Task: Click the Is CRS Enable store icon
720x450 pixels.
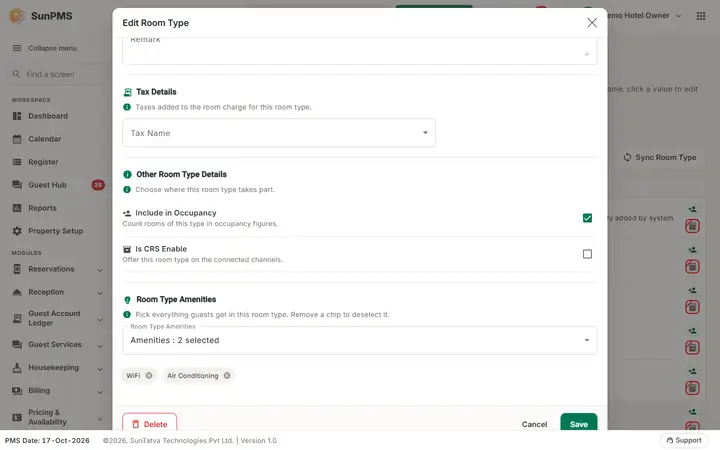Action: click(x=127, y=249)
